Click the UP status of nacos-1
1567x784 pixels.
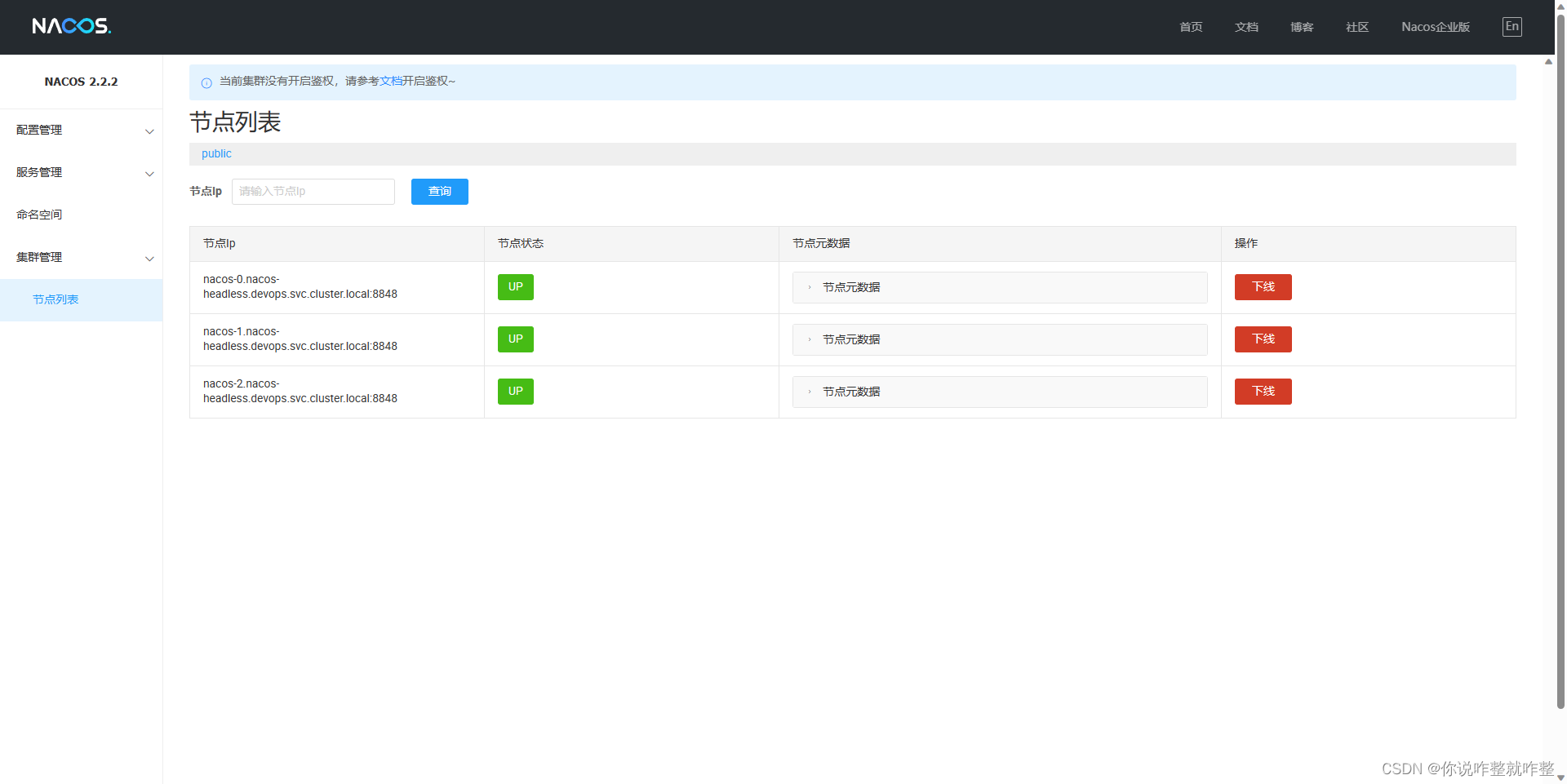[x=516, y=339]
